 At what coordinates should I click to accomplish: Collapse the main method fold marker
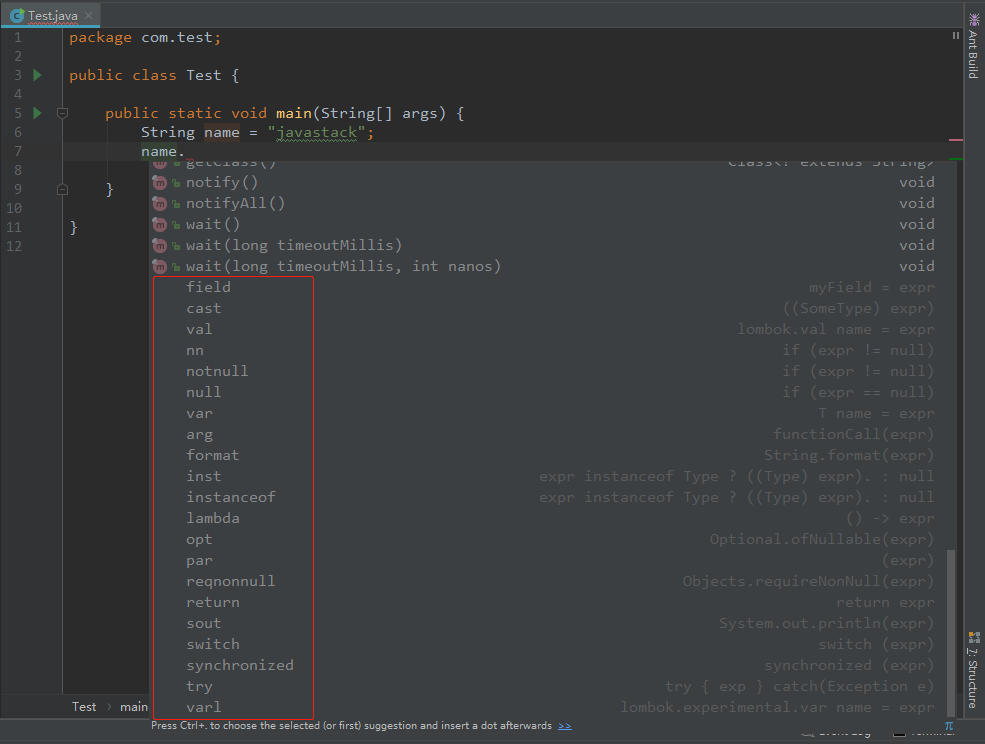tap(62, 113)
